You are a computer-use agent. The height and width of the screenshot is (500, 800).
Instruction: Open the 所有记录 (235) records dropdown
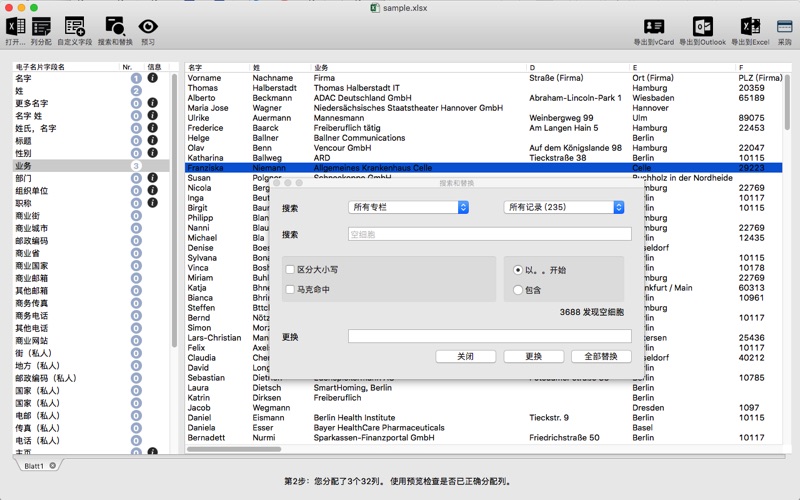(564, 207)
